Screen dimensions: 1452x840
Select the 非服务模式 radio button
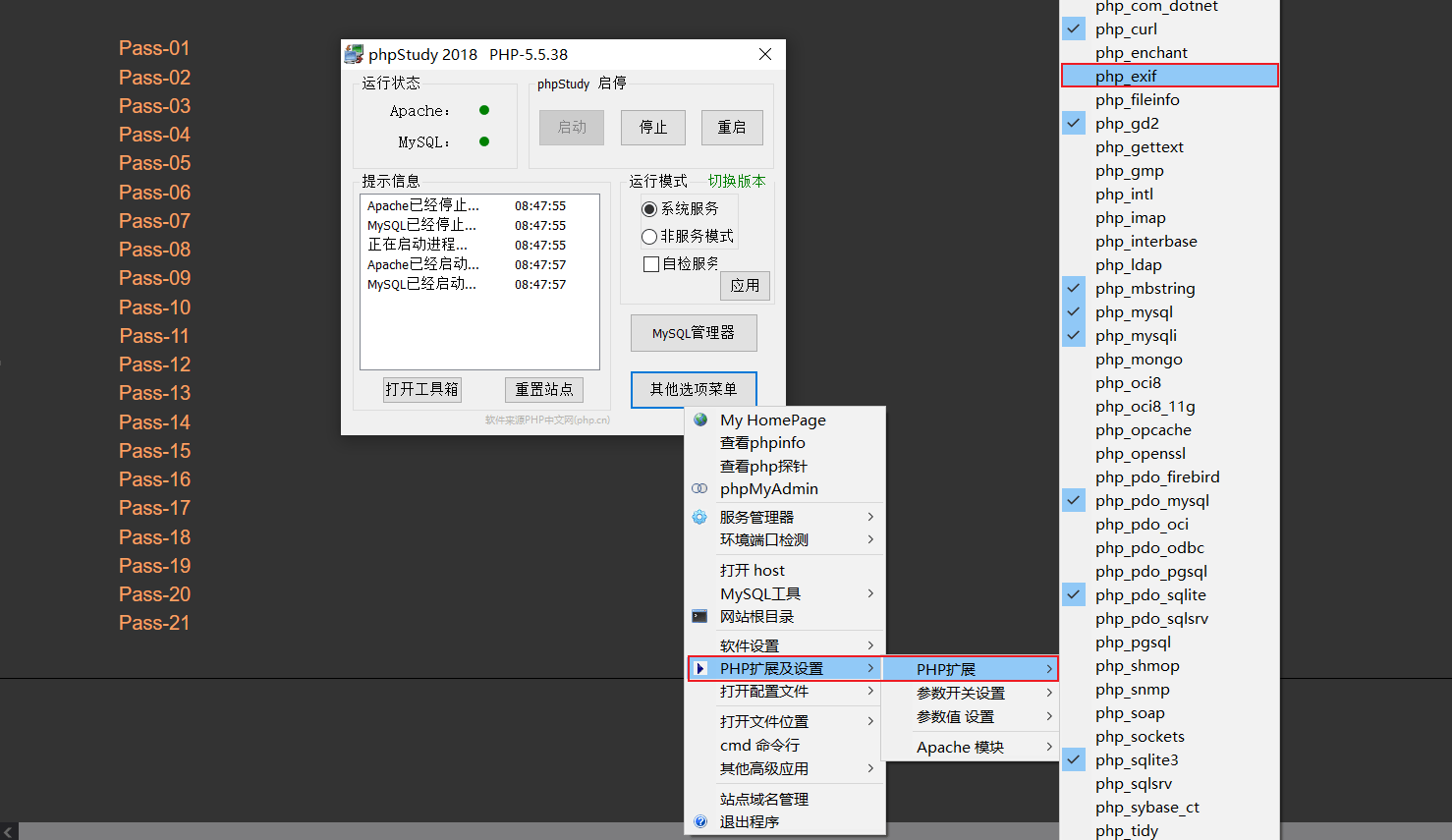click(x=649, y=237)
